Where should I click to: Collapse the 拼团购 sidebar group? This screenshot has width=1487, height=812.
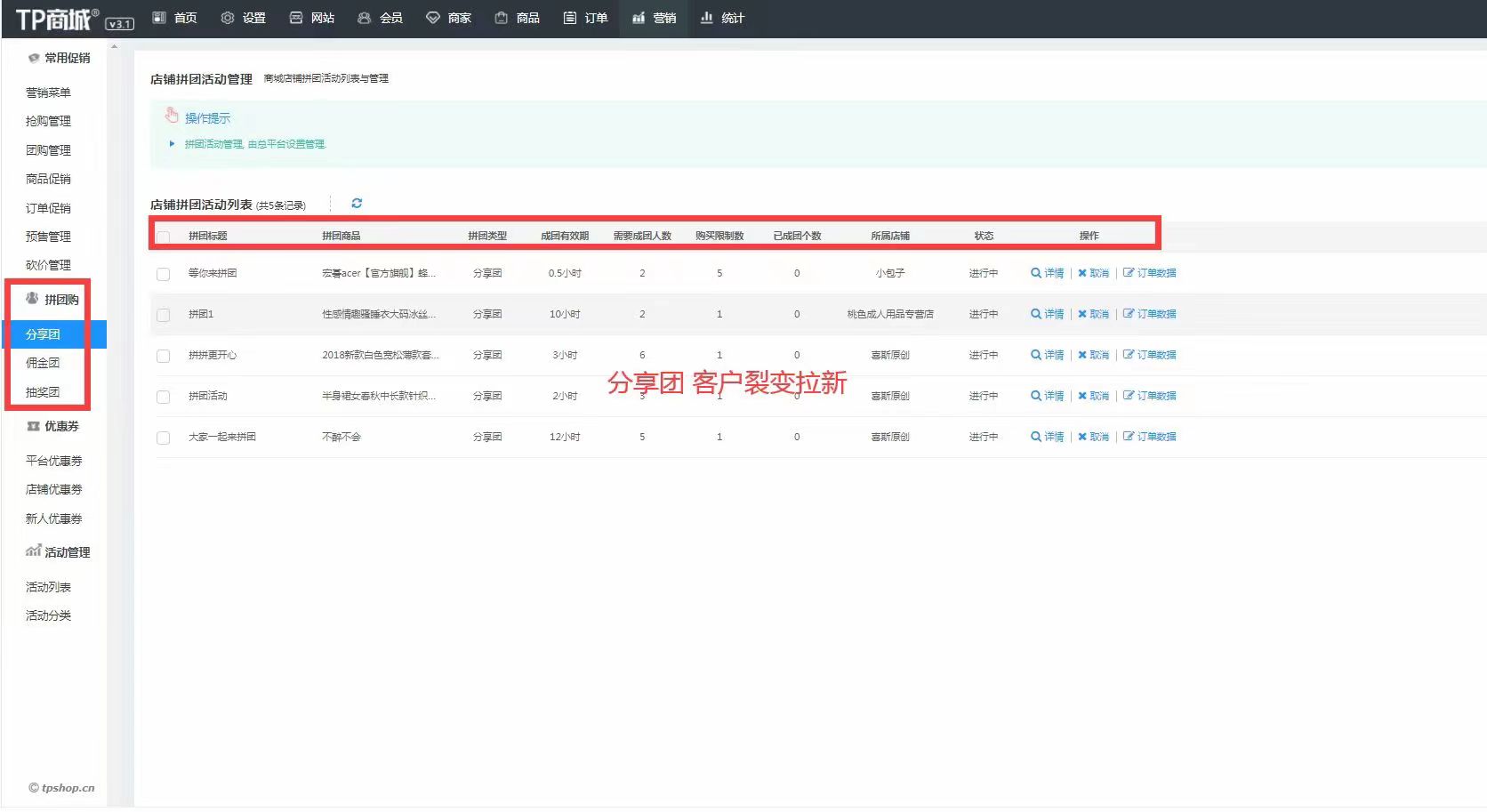[52, 300]
